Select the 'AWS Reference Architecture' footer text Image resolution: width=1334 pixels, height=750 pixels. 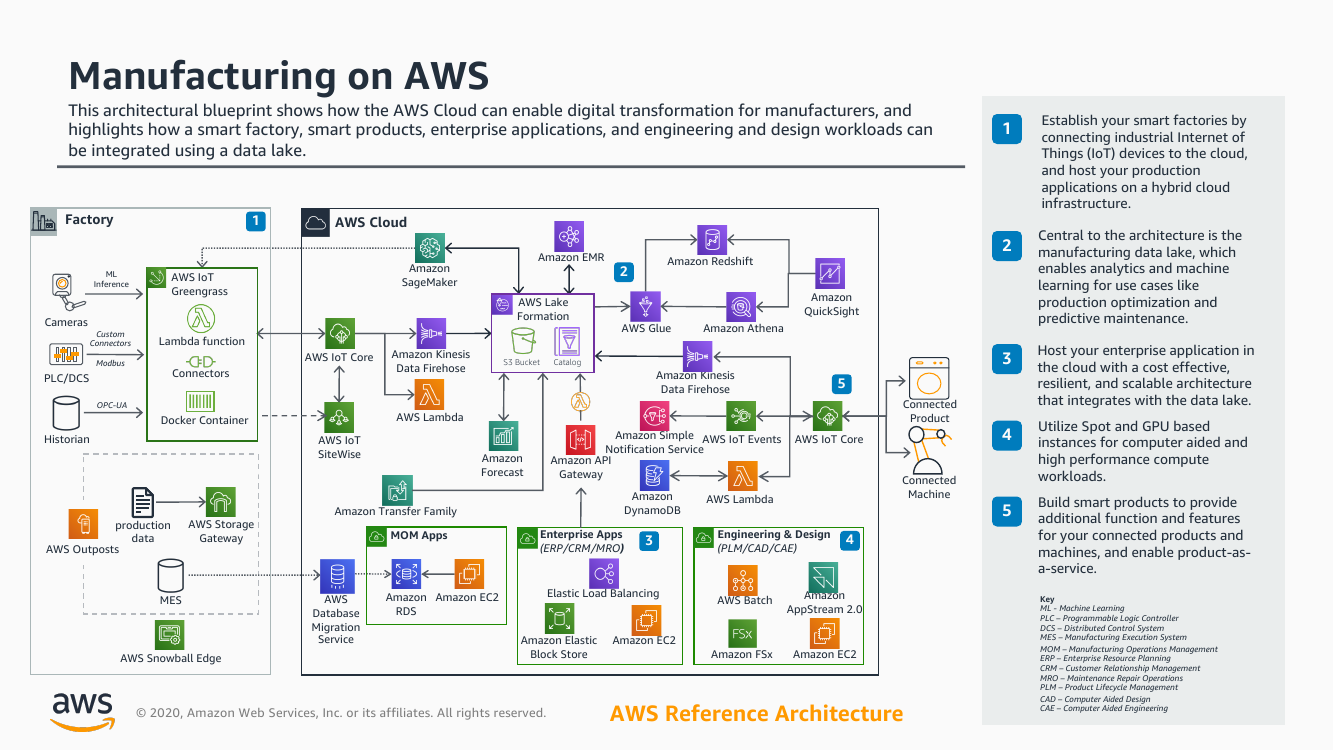pyautogui.click(x=756, y=714)
